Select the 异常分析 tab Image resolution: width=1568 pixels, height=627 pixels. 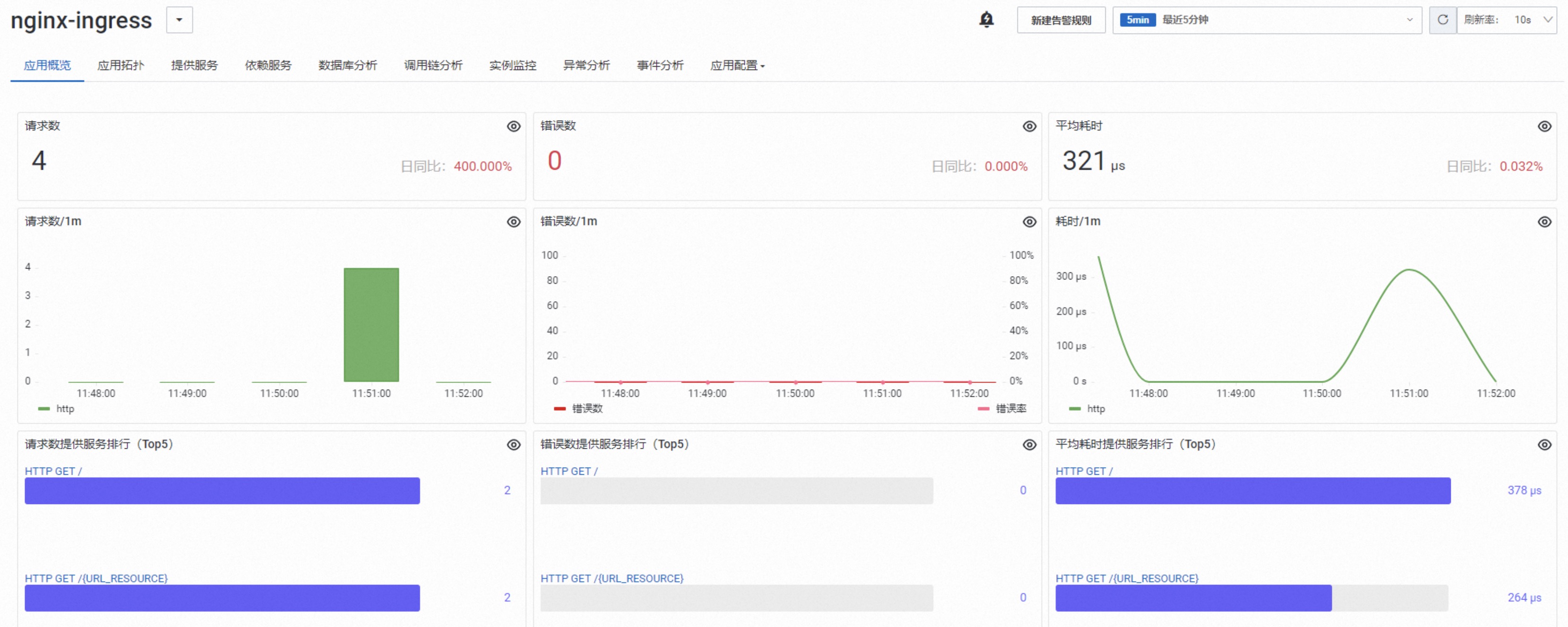click(586, 65)
